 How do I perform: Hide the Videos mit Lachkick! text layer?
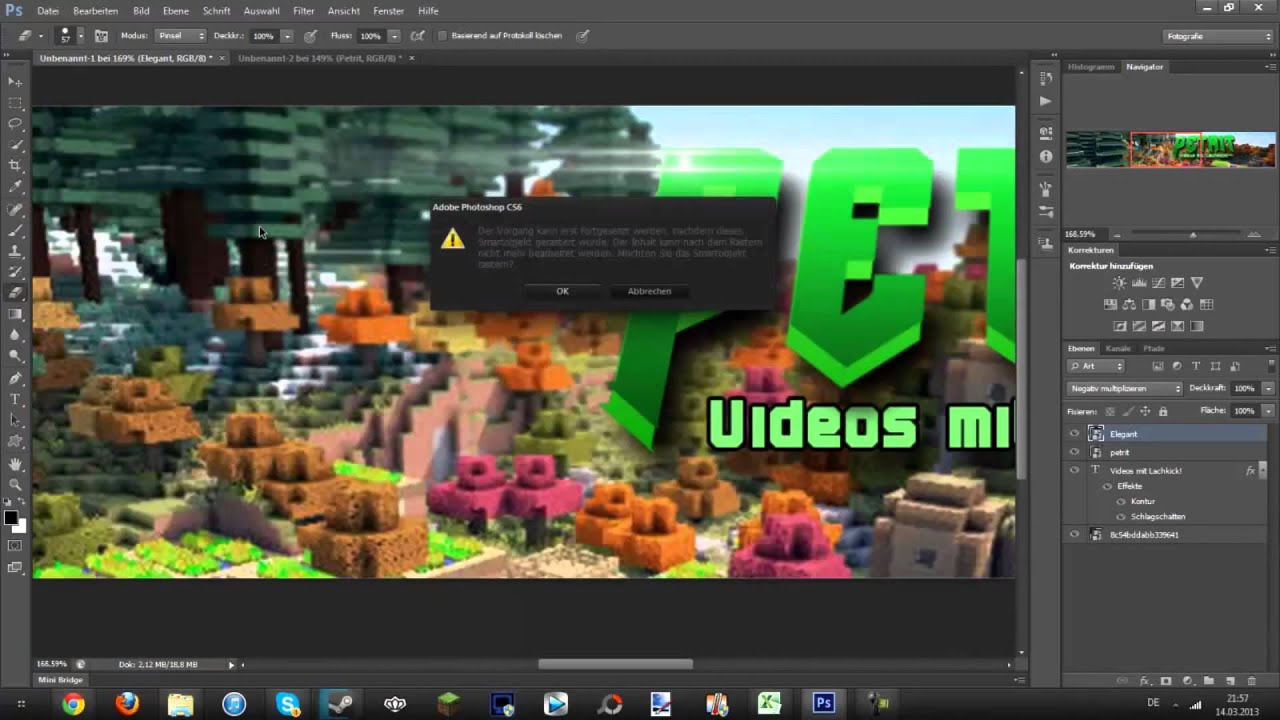click(1075, 470)
